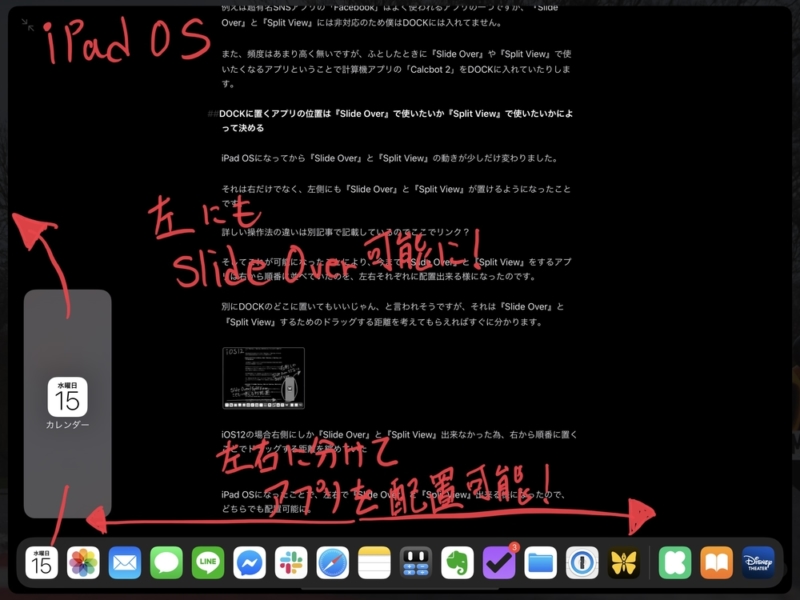Open the Files app folder icon

click(x=540, y=563)
